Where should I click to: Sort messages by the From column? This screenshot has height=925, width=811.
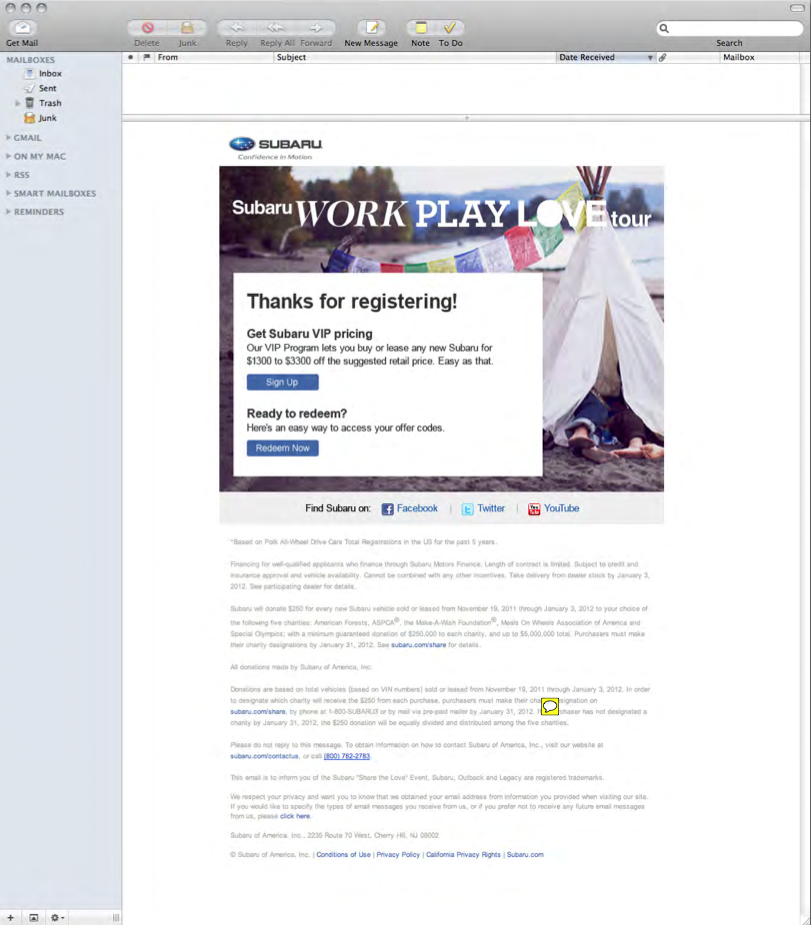pos(214,57)
